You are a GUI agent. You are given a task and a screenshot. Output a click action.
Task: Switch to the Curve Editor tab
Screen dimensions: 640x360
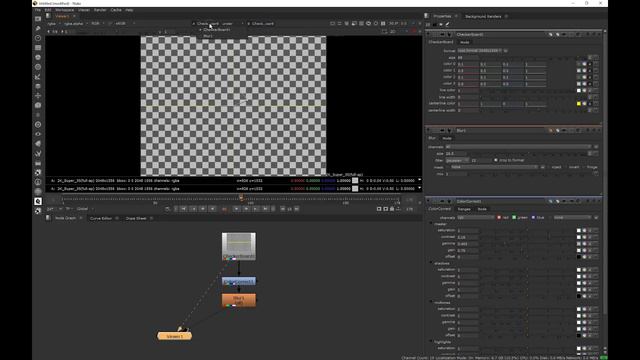point(101,218)
